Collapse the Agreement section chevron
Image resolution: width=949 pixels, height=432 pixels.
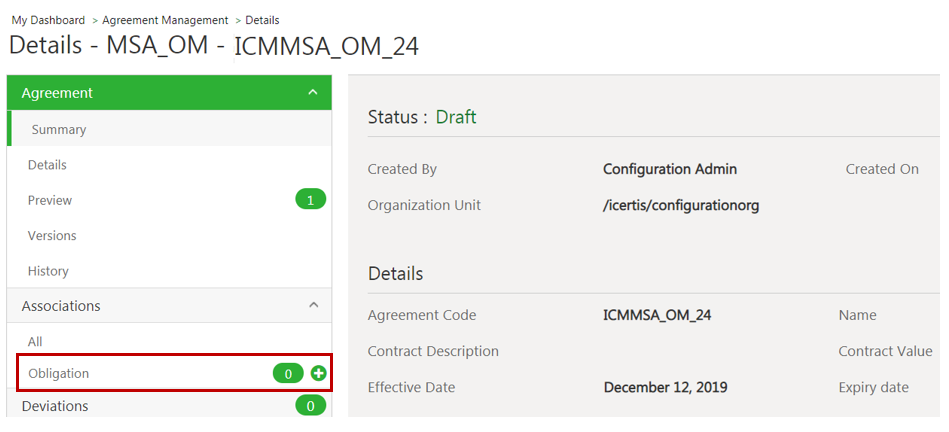coord(313,93)
